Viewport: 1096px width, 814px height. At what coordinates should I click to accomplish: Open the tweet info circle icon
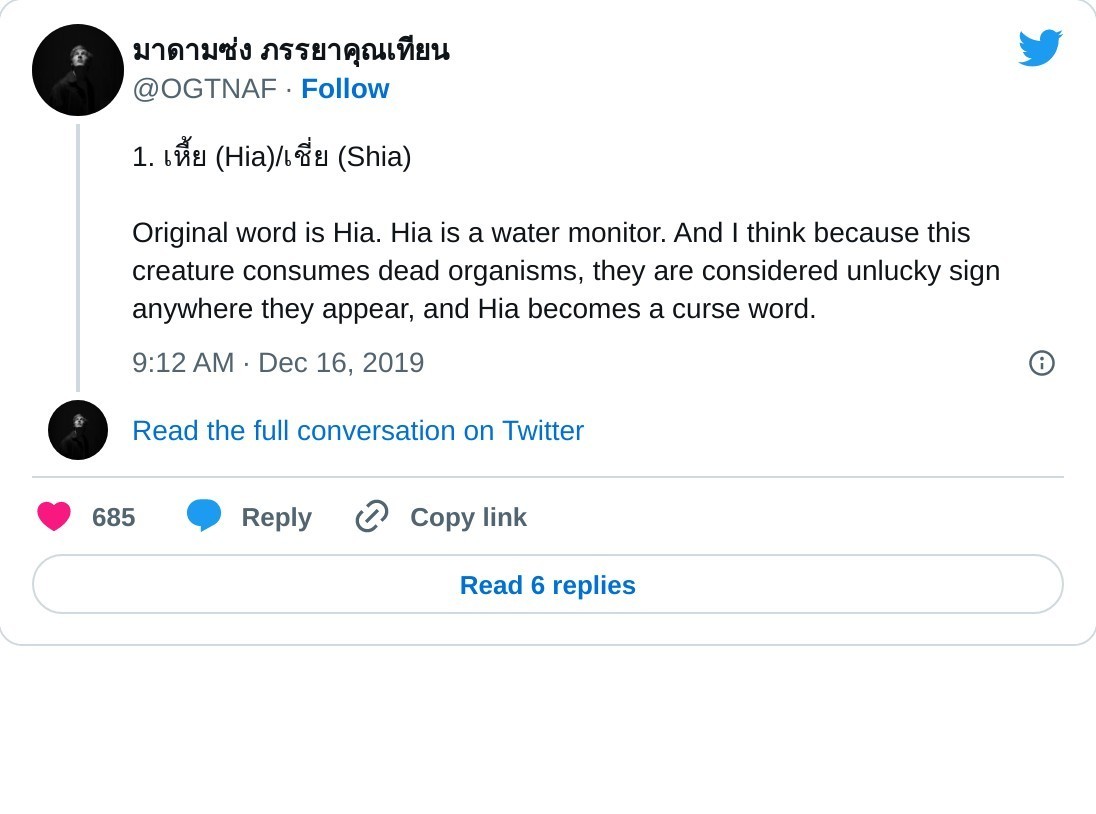(x=1041, y=363)
